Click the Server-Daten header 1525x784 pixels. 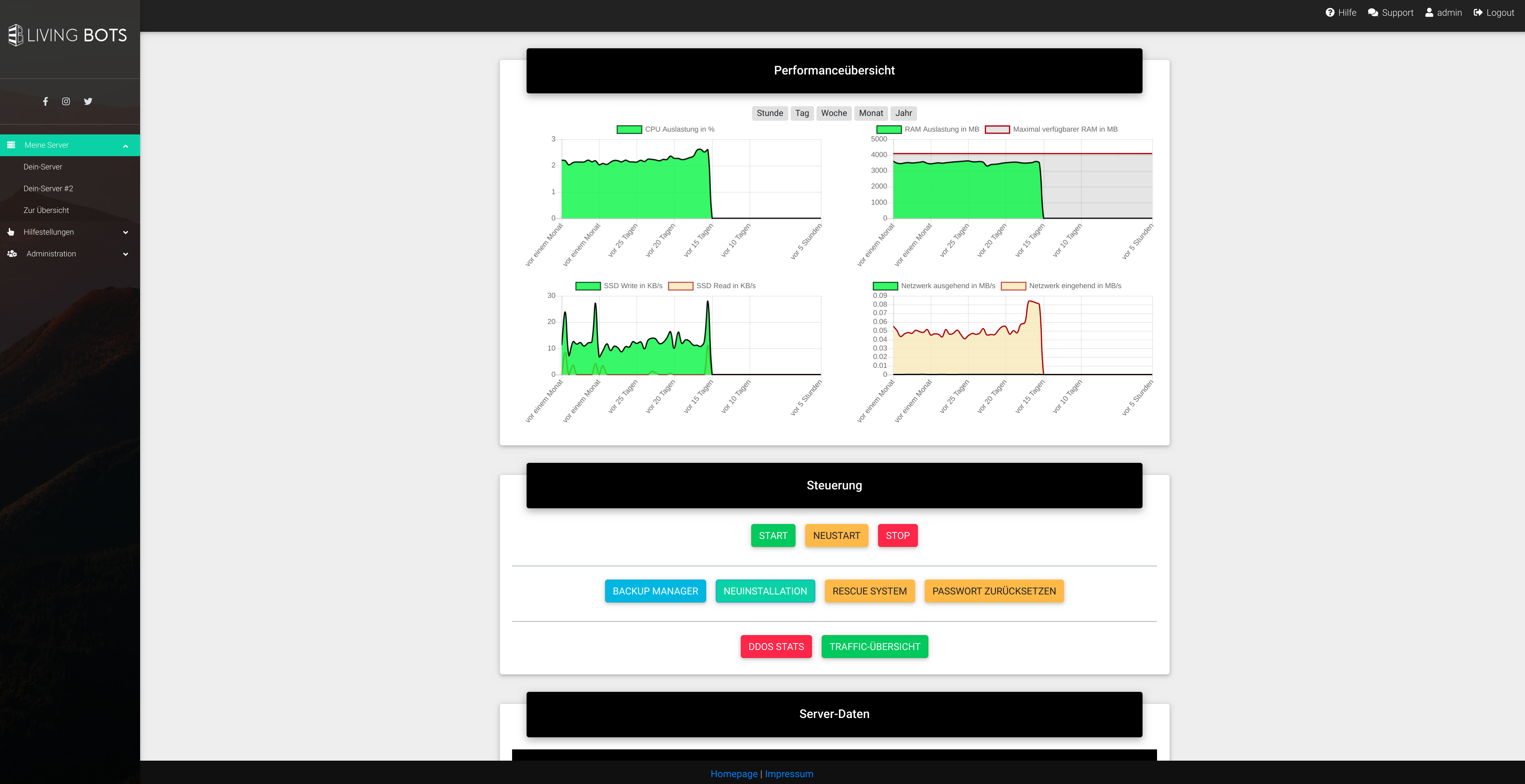click(834, 714)
